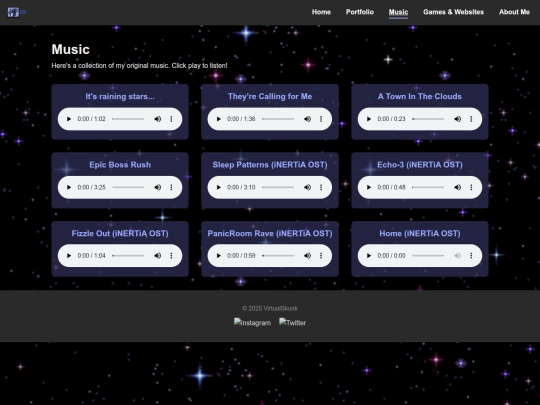Mute the "PanicRoom Rave" player volume
This screenshot has height=405, width=540.
click(x=308, y=256)
